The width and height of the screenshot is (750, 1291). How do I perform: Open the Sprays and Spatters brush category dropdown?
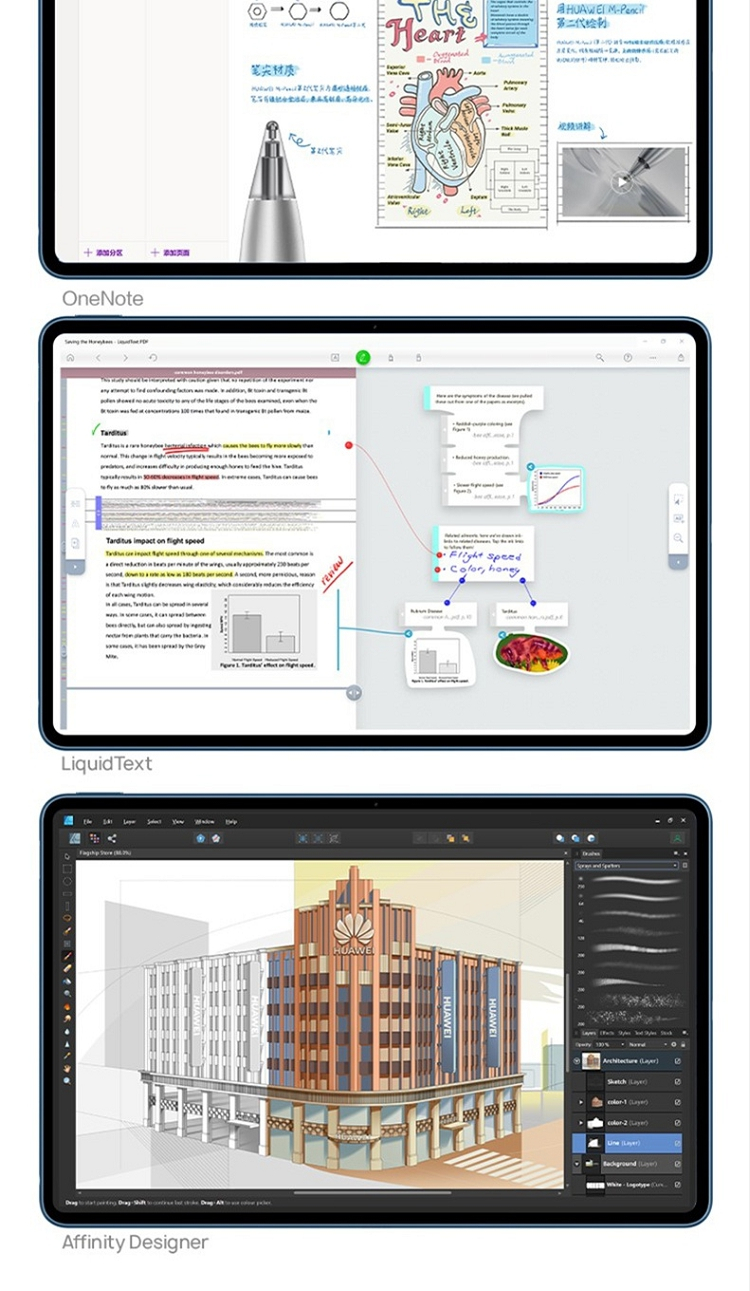pyautogui.click(x=627, y=865)
